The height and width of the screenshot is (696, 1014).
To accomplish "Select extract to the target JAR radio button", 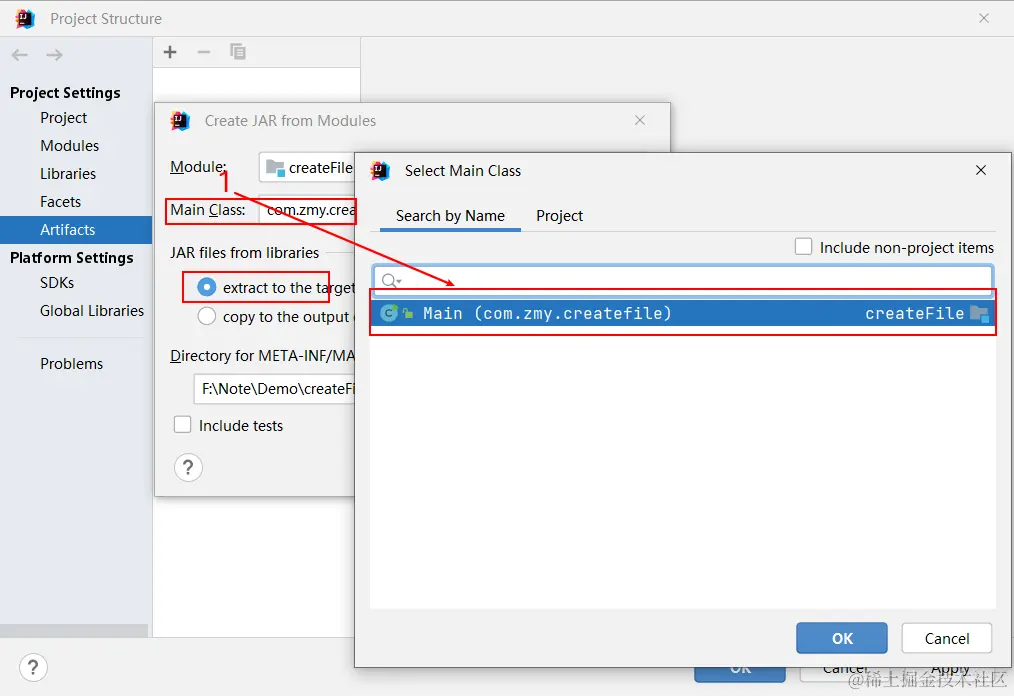I will (206, 287).
